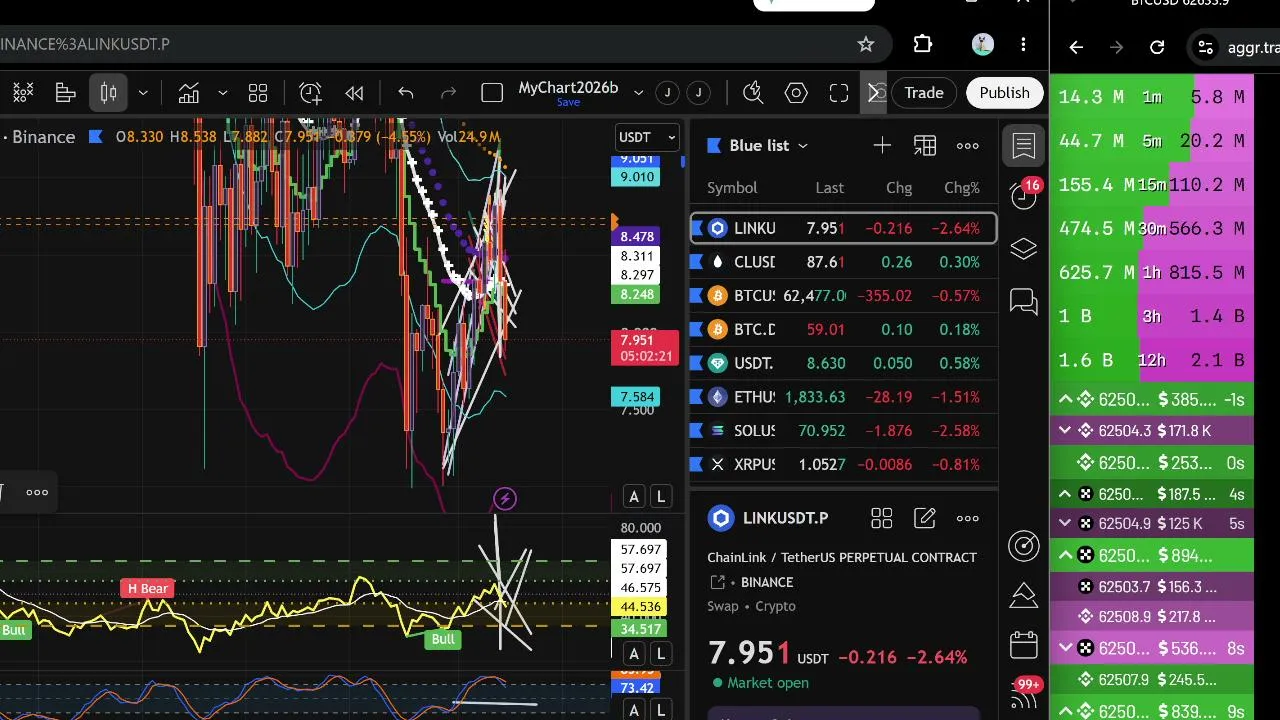
Task: Toggle the blue flag on the BTCUS row
Action: click(x=697, y=296)
